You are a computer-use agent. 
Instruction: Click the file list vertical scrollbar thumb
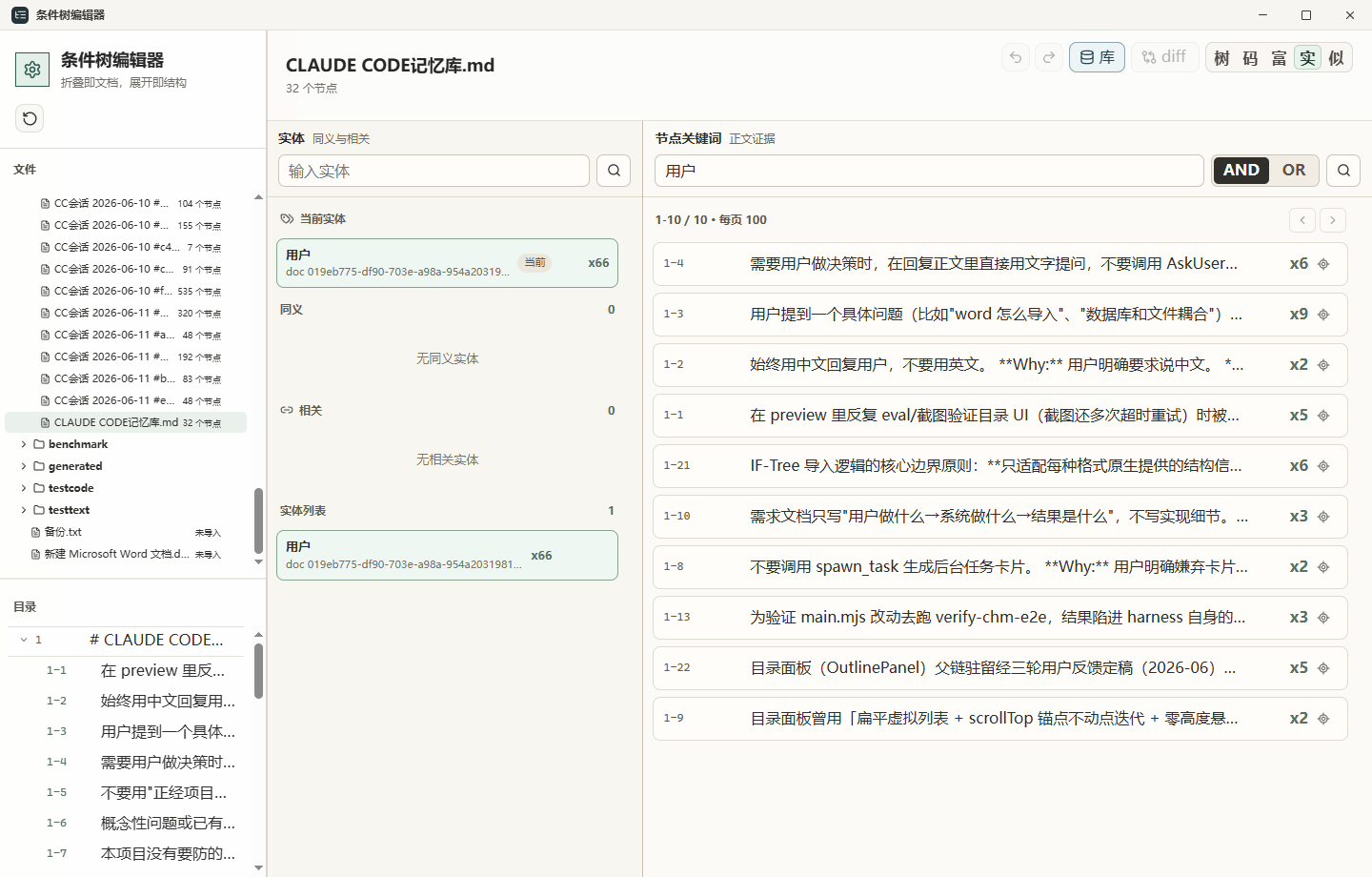coord(258,520)
